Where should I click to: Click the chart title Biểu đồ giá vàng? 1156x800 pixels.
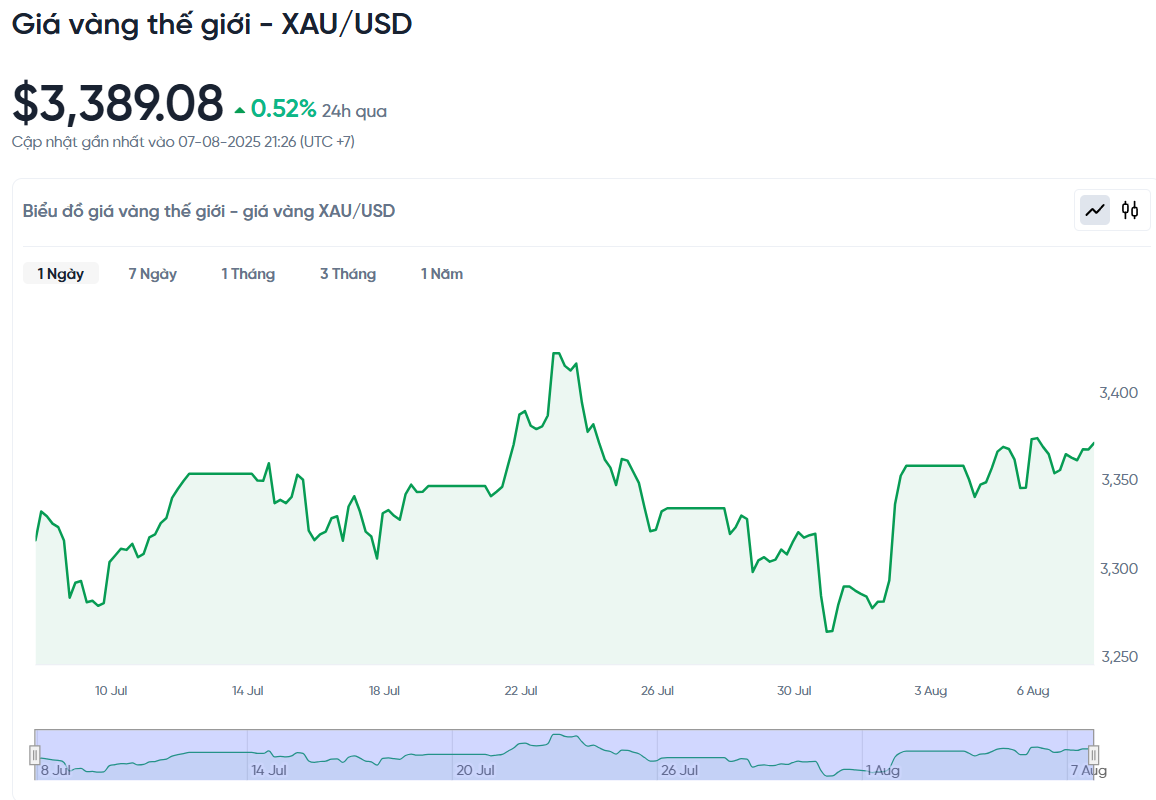pos(209,212)
